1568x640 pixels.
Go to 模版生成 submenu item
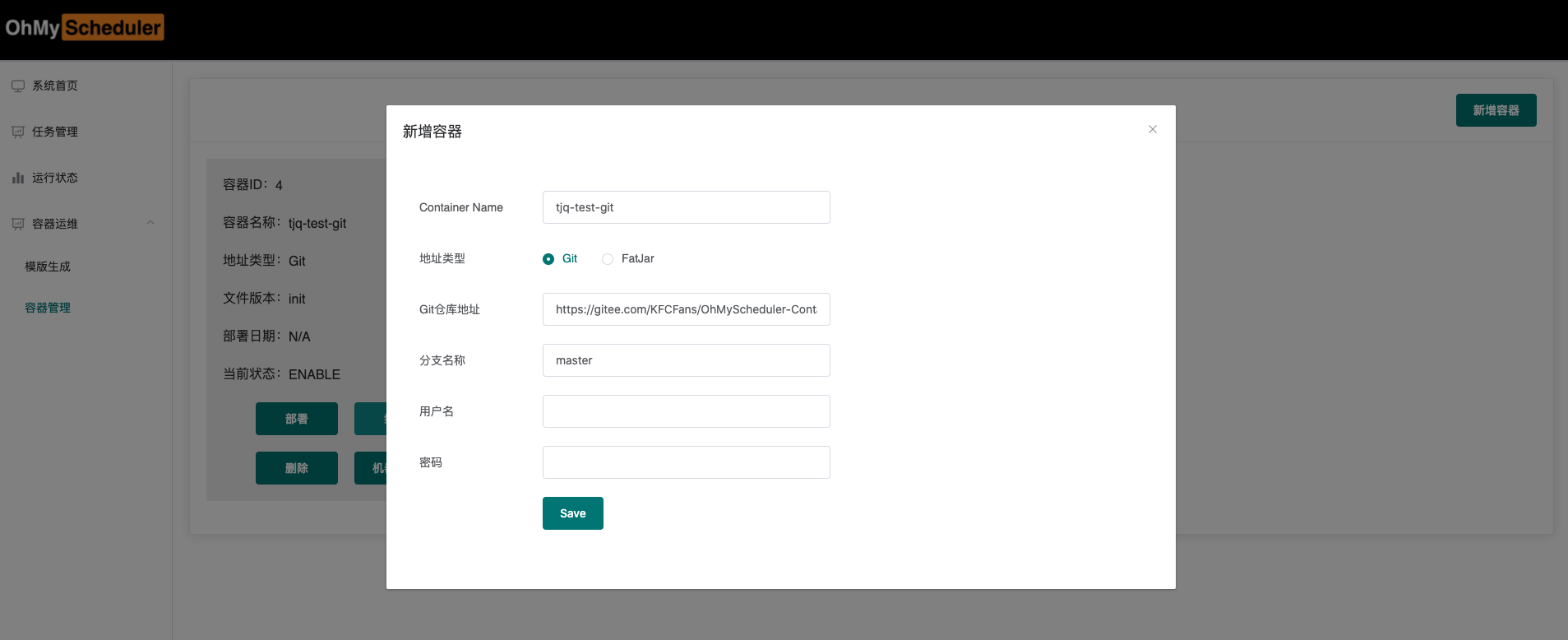point(48,267)
